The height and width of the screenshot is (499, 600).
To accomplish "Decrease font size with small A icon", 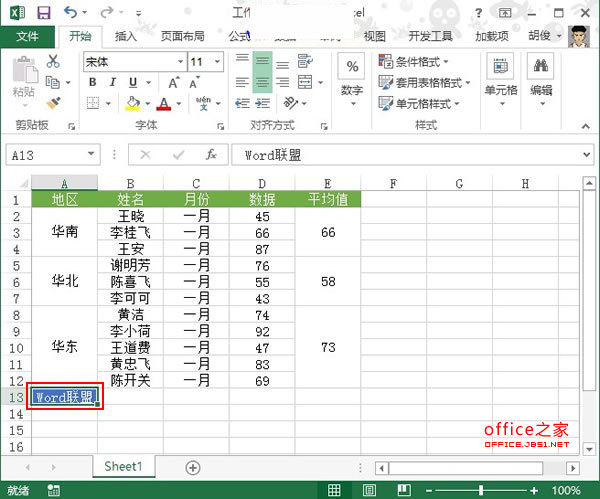I will [x=194, y=83].
